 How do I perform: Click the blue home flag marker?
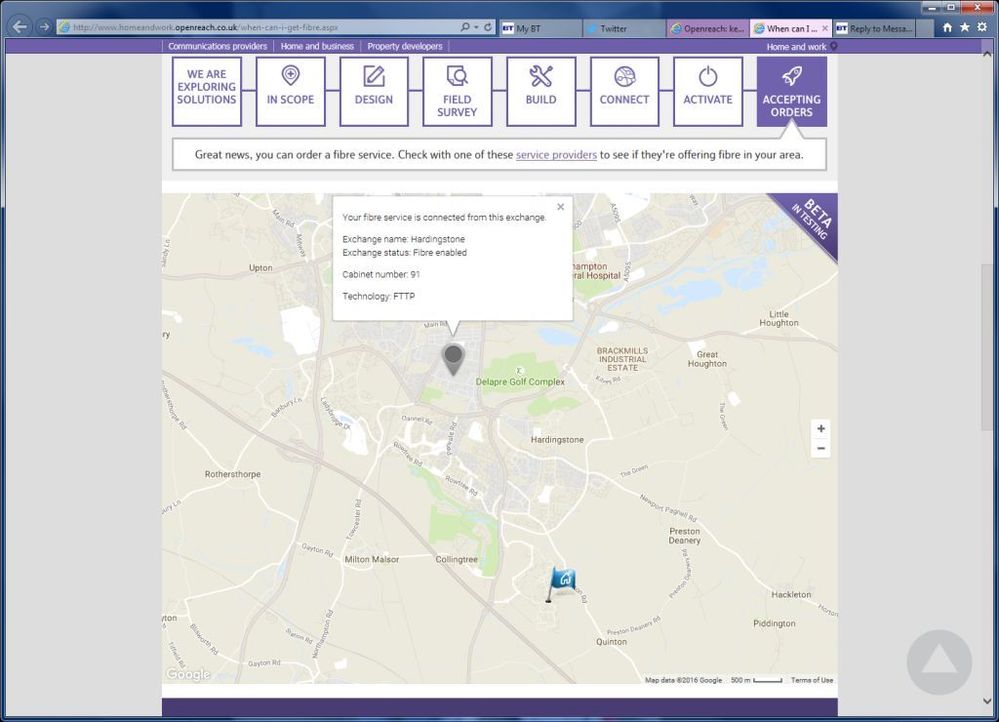pyautogui.click(x=561, y=584)
